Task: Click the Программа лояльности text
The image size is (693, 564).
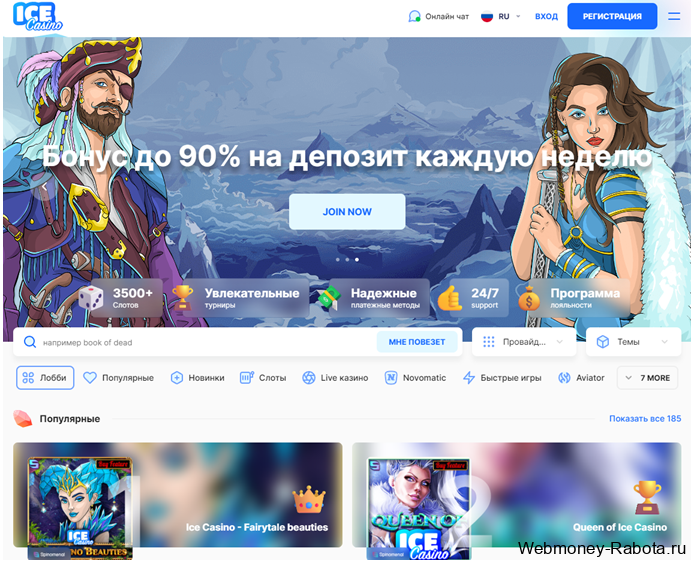Action: point(585,297)
